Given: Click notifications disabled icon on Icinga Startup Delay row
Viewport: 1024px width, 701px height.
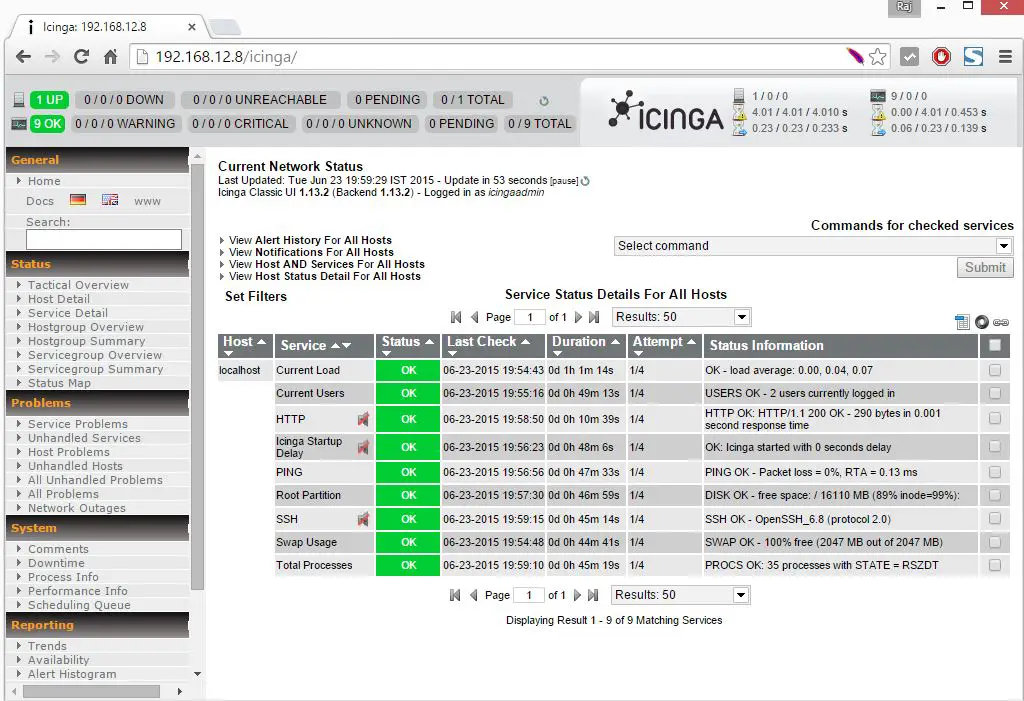Looking at the screenshot, I should click(x=364, y=447).
